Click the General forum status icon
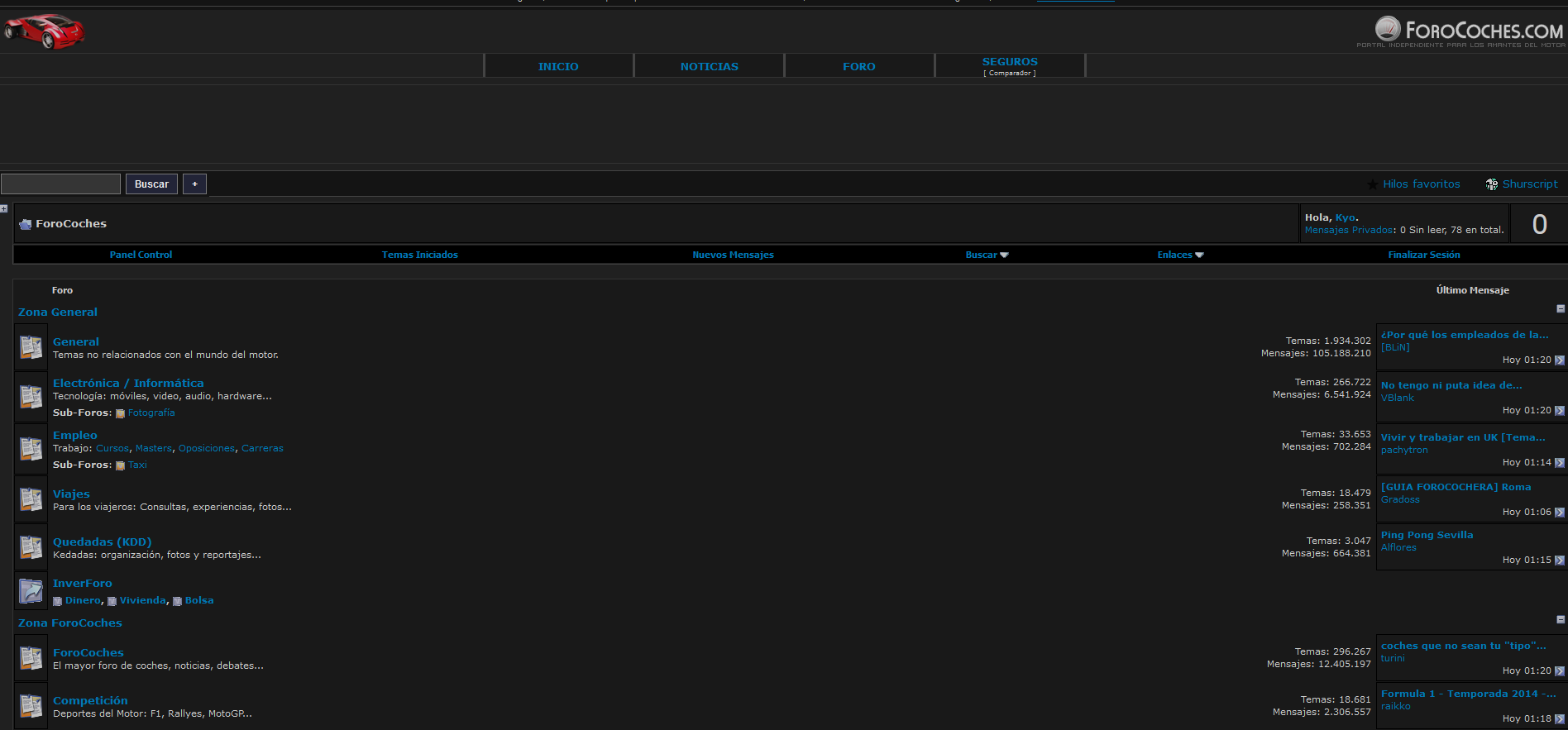This screenshot has width=1568, height=730. [31, 347]
